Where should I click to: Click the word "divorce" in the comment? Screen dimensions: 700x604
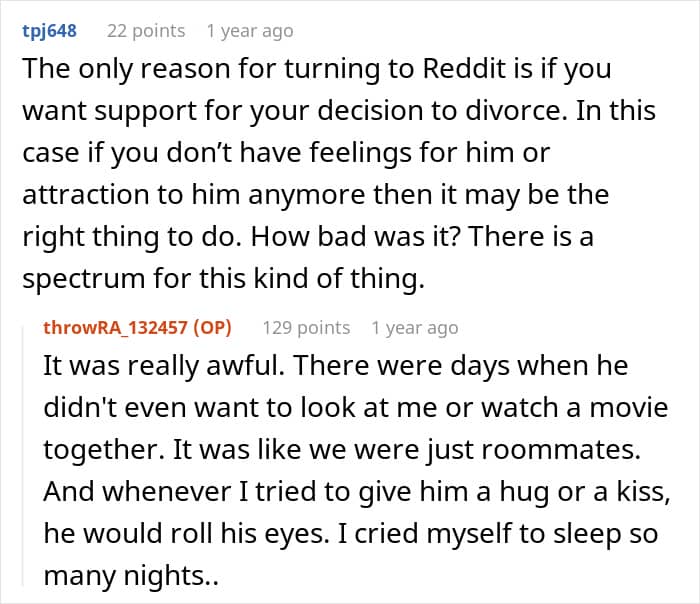(x=540, y=111)
